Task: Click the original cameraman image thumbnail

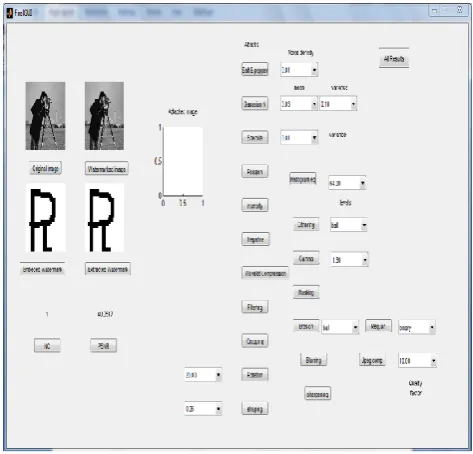Action: coord(45,116)
